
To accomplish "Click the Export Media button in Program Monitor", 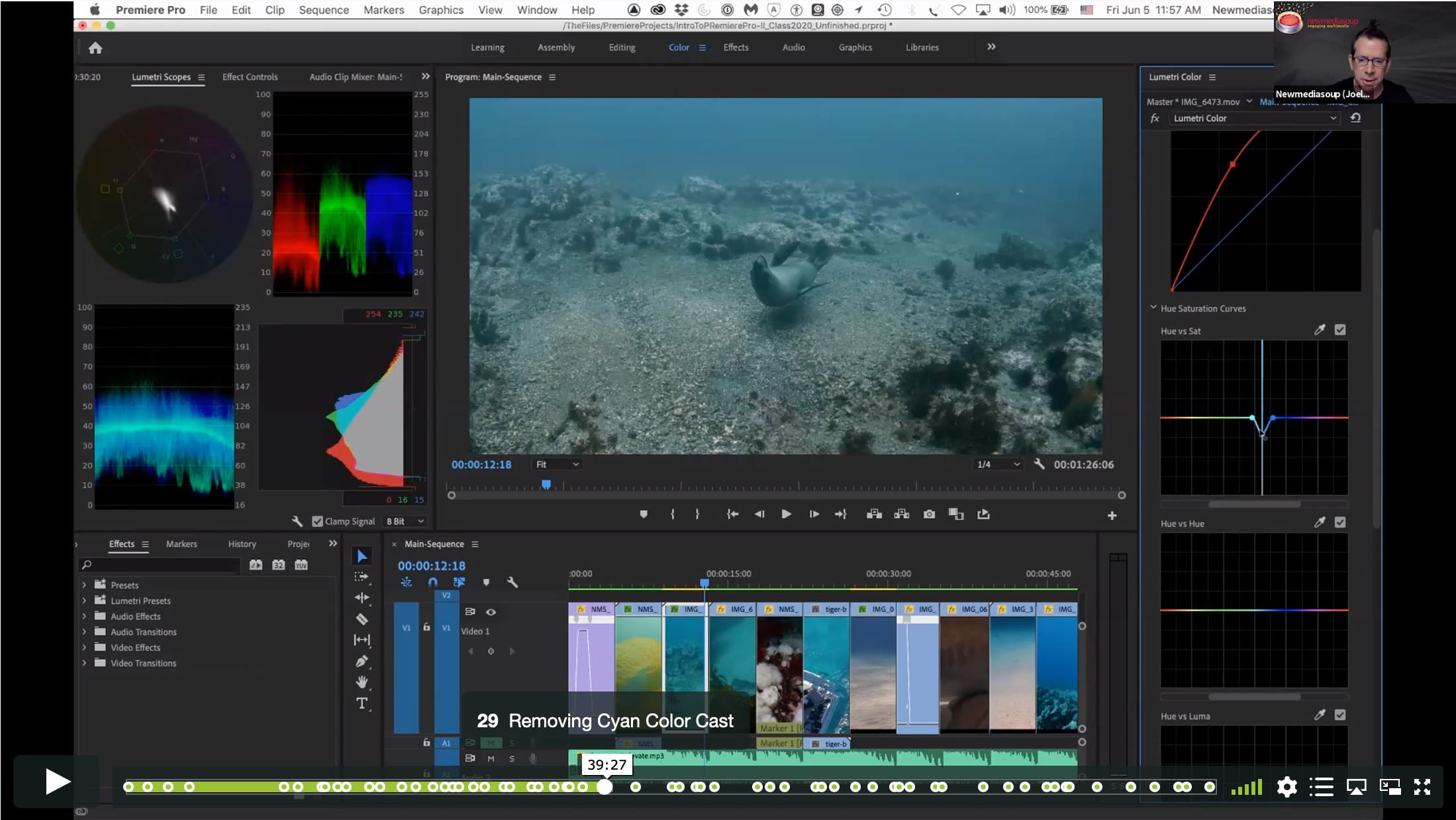I will pos(983,514).
